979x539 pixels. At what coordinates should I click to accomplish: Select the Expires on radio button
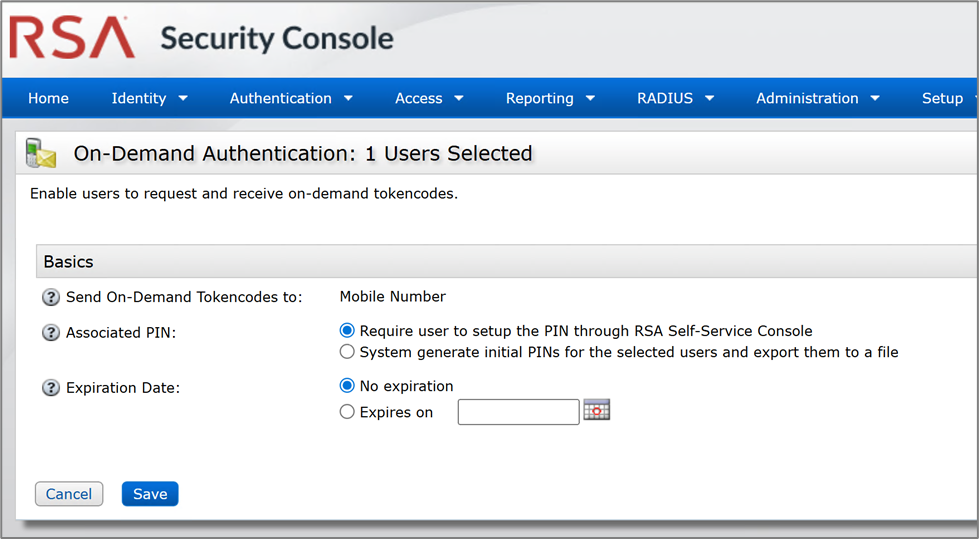[347, 412]
